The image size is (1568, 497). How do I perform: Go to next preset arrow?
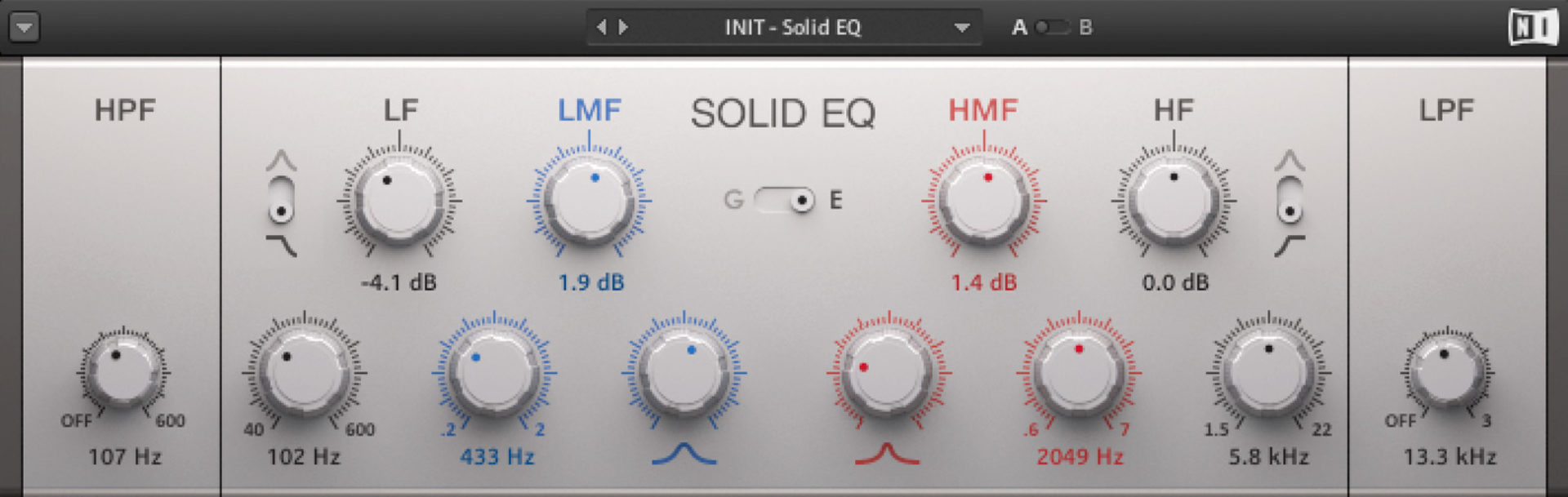click(x=623, y=27)
